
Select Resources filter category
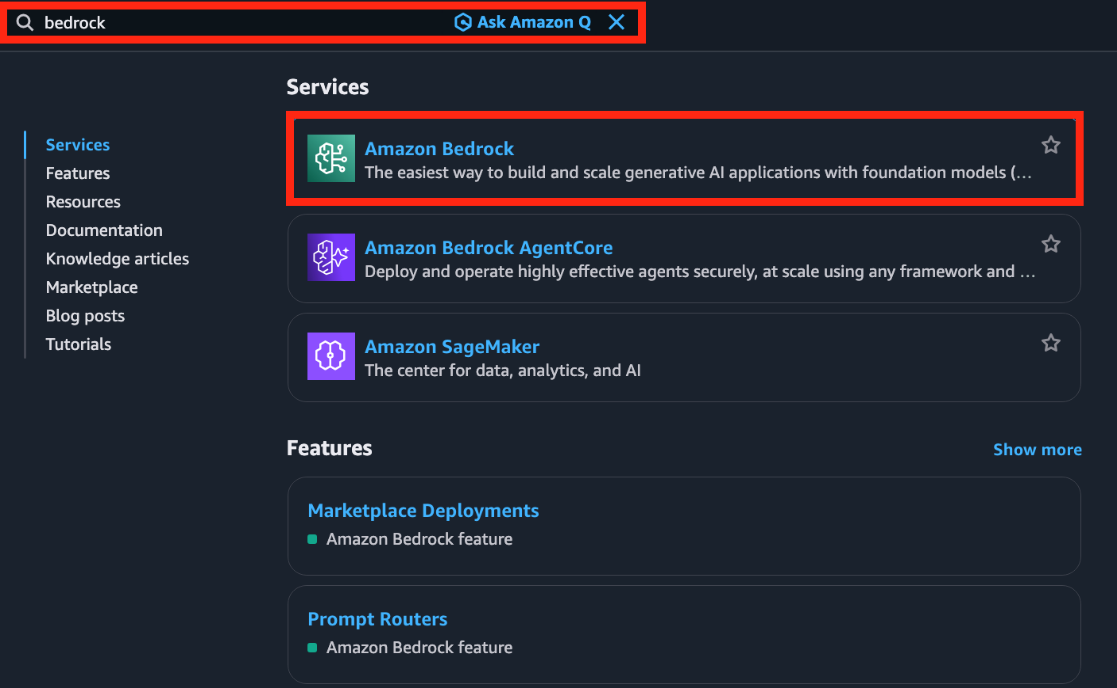click(x=83, y=202)
